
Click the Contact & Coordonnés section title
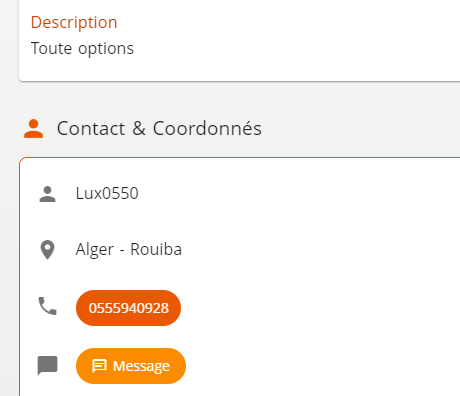(159, 129)
